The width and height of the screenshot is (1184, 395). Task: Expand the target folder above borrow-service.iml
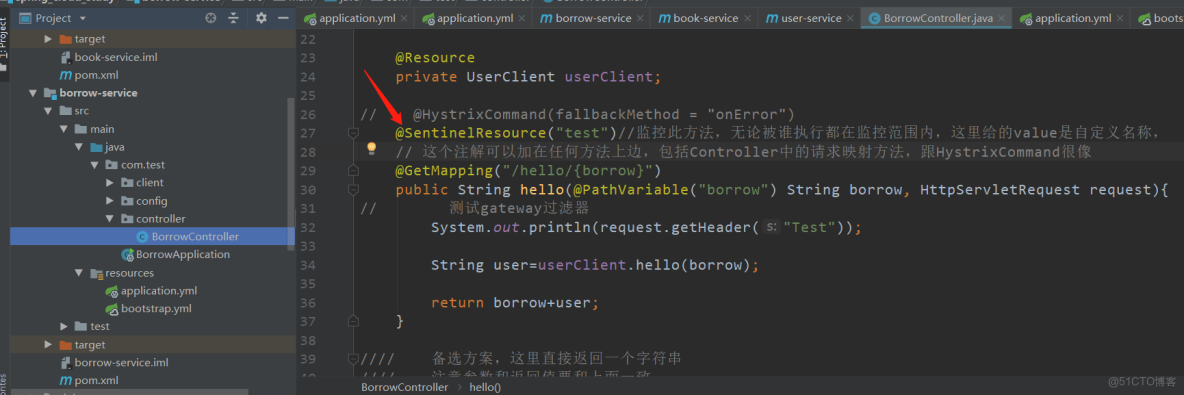coord(49,344)
